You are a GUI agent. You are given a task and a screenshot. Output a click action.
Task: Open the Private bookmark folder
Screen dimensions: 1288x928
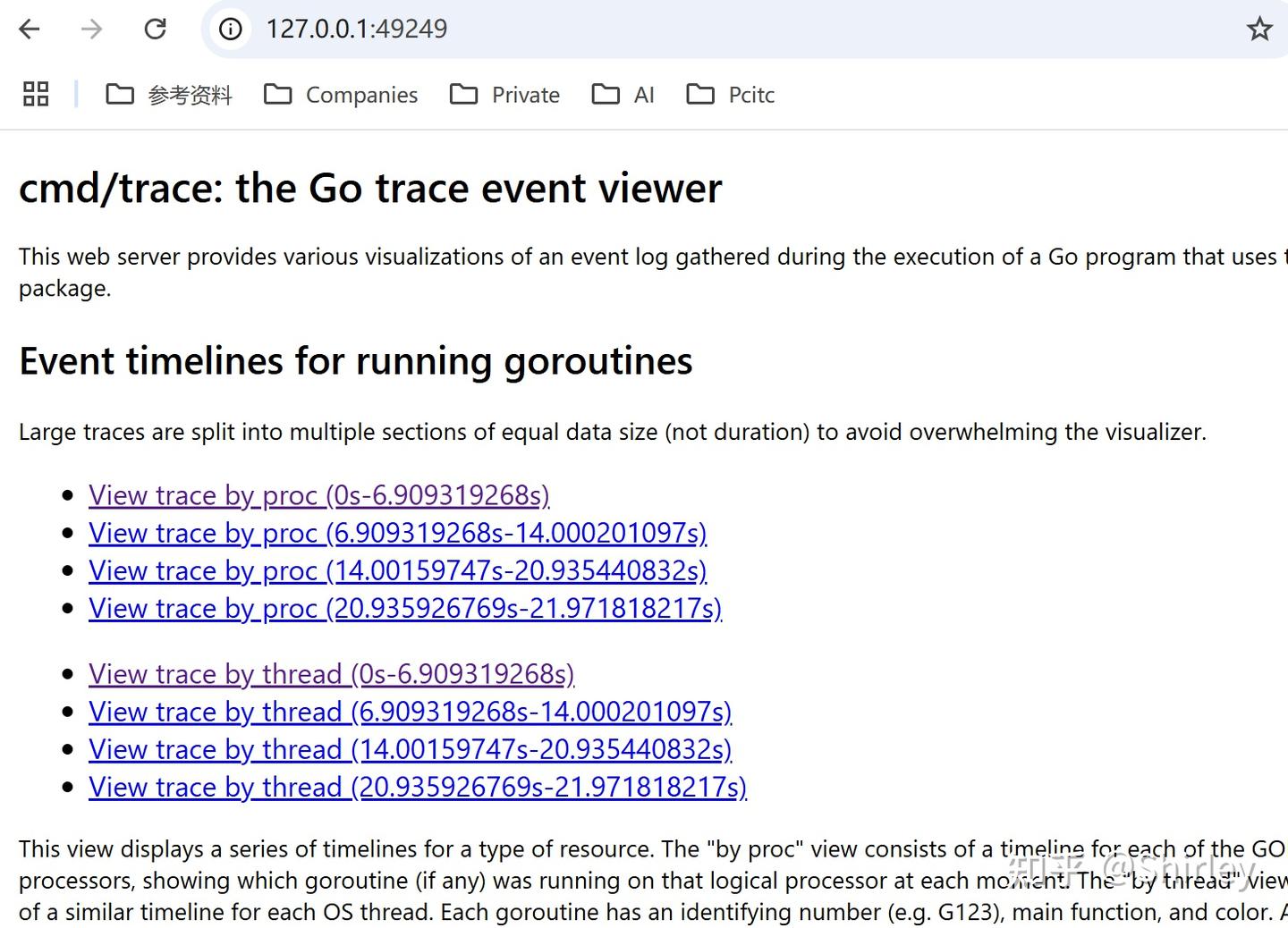(x=504, y=95)
